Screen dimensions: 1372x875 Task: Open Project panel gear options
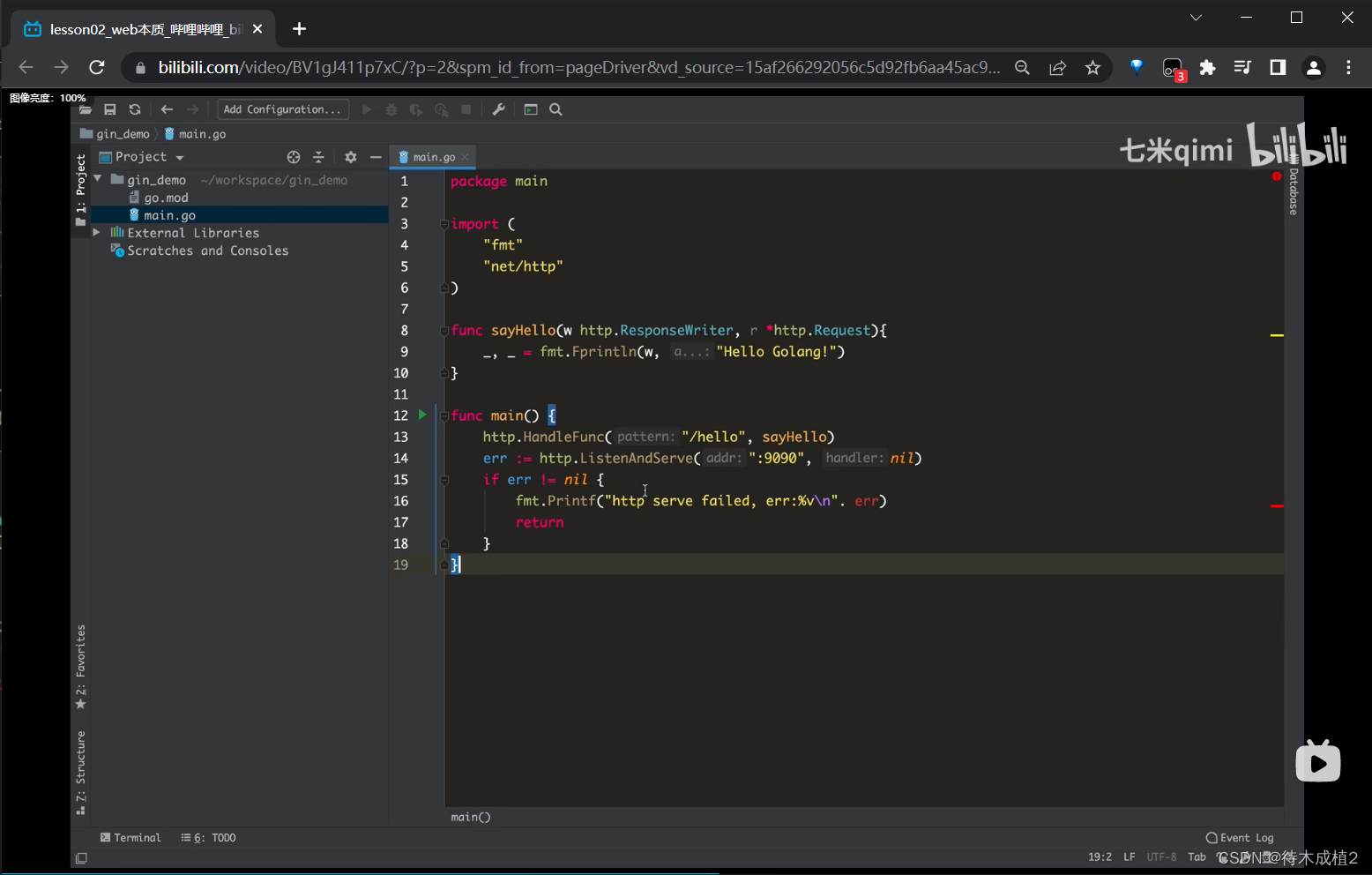pos(351,157)
